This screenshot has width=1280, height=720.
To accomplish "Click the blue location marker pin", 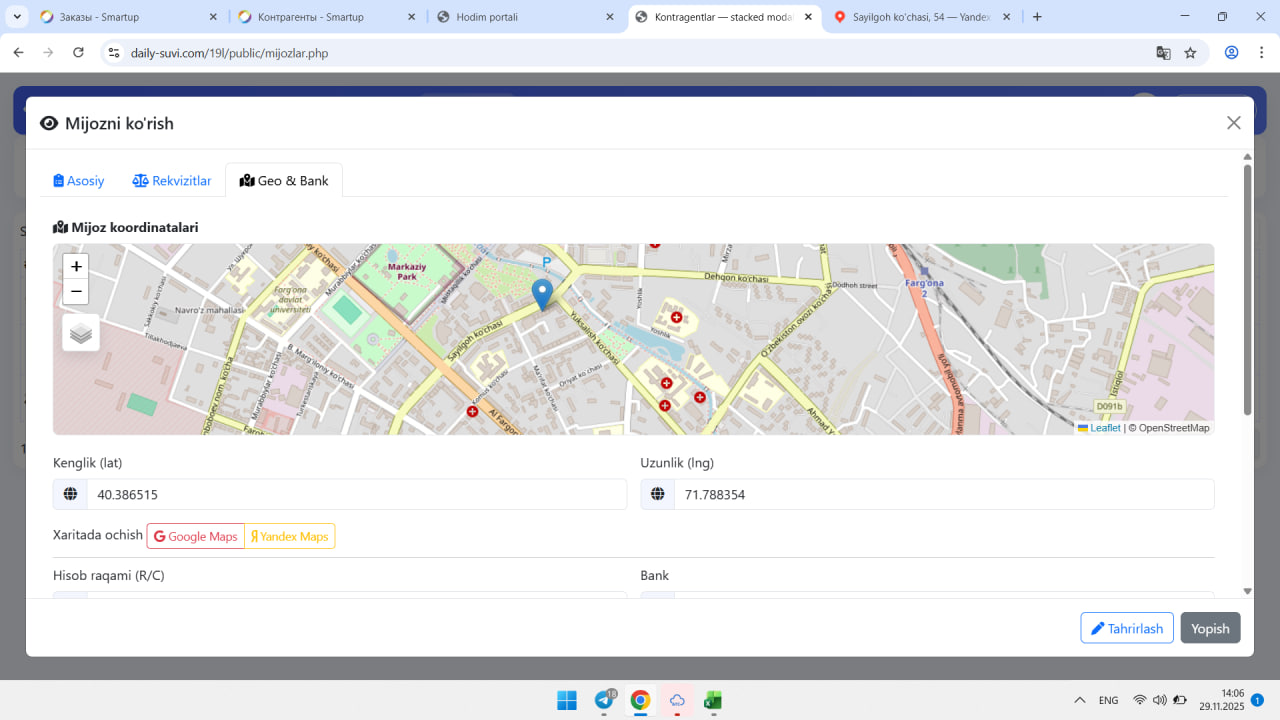I will click(x=542, y=294).
